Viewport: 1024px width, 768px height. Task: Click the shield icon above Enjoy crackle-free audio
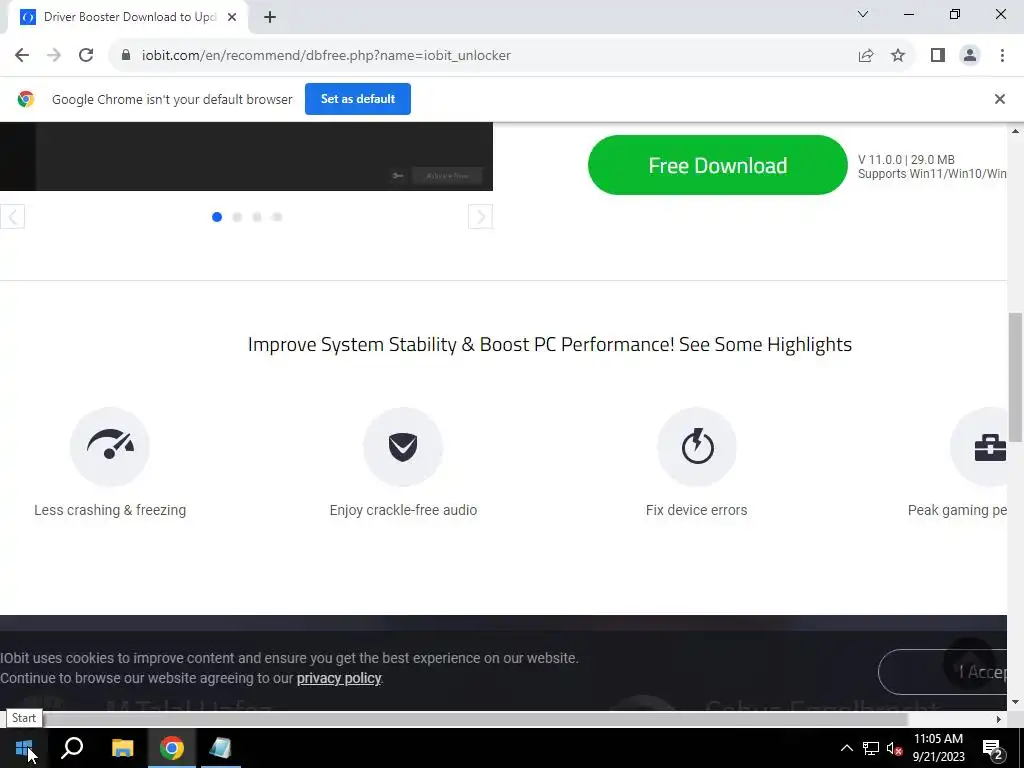pyautogui.click(x=403, y=446)
